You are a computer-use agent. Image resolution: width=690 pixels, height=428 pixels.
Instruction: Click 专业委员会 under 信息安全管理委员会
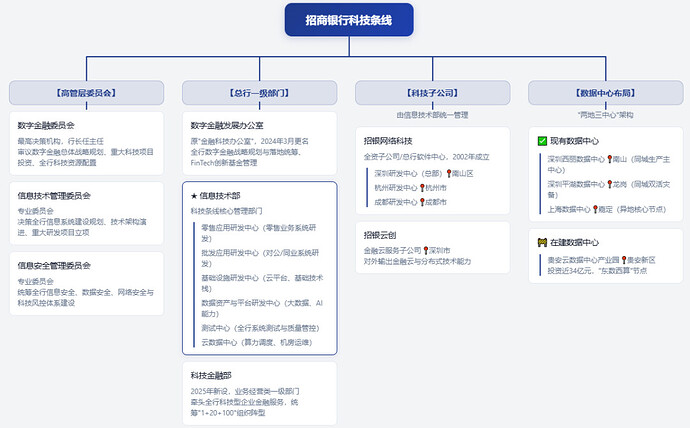pyautogui.click(x=36, y=282)
